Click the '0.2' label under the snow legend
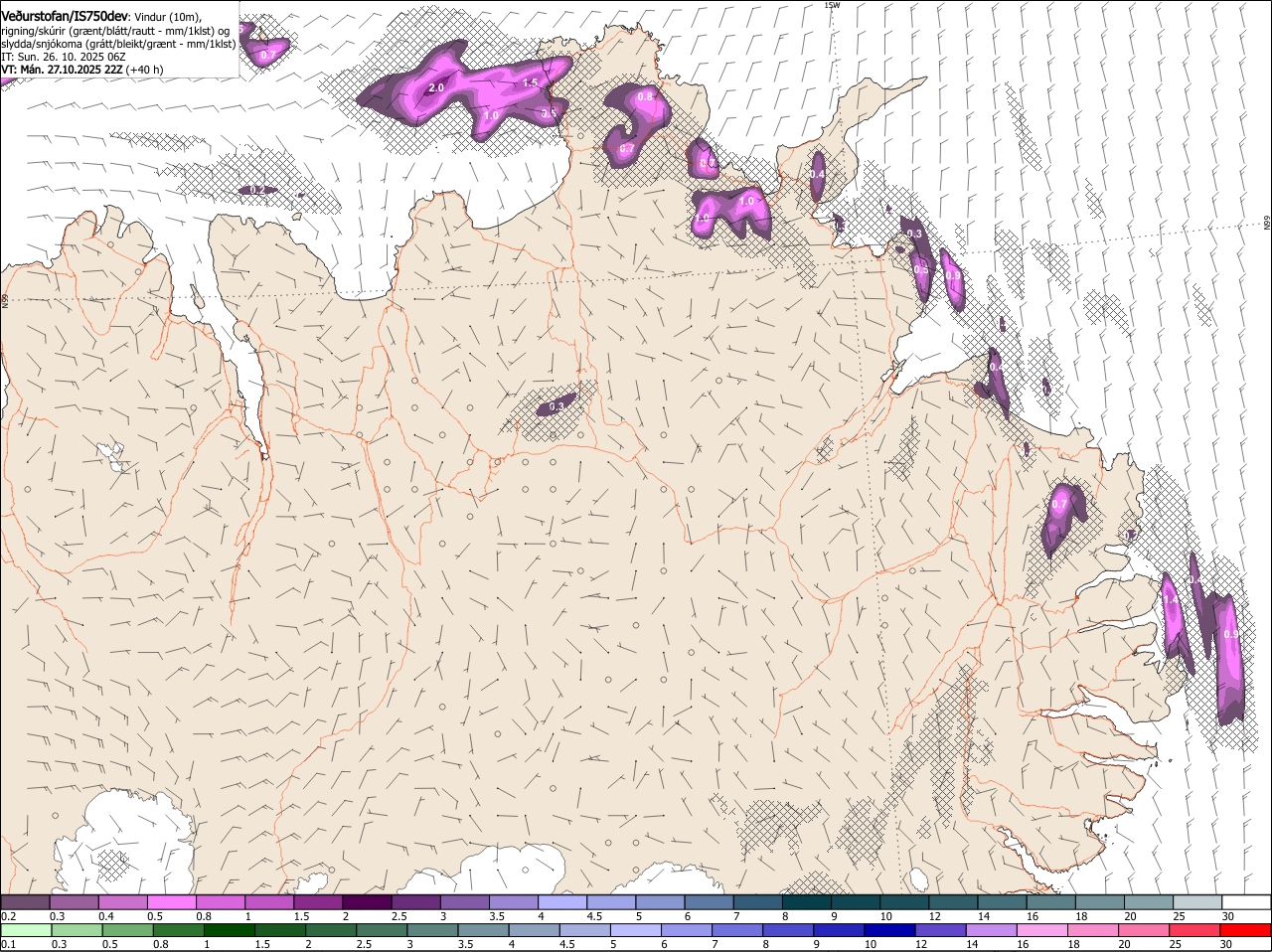 [x=8, y=916]
